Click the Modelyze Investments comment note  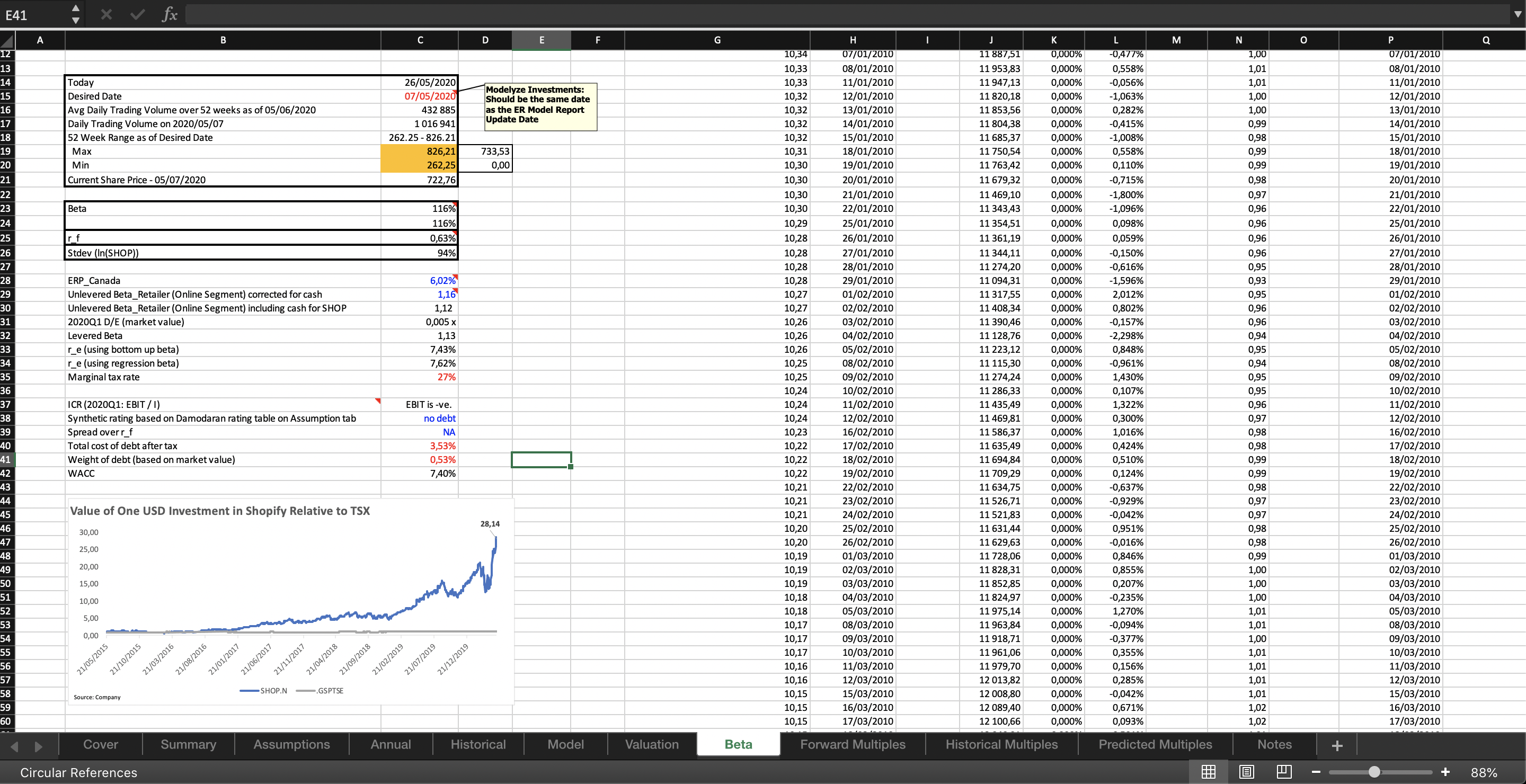click(x=540, y=106)
